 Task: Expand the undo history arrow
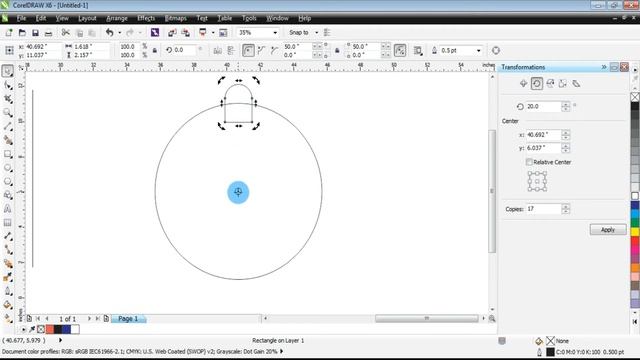coord(120,33)
